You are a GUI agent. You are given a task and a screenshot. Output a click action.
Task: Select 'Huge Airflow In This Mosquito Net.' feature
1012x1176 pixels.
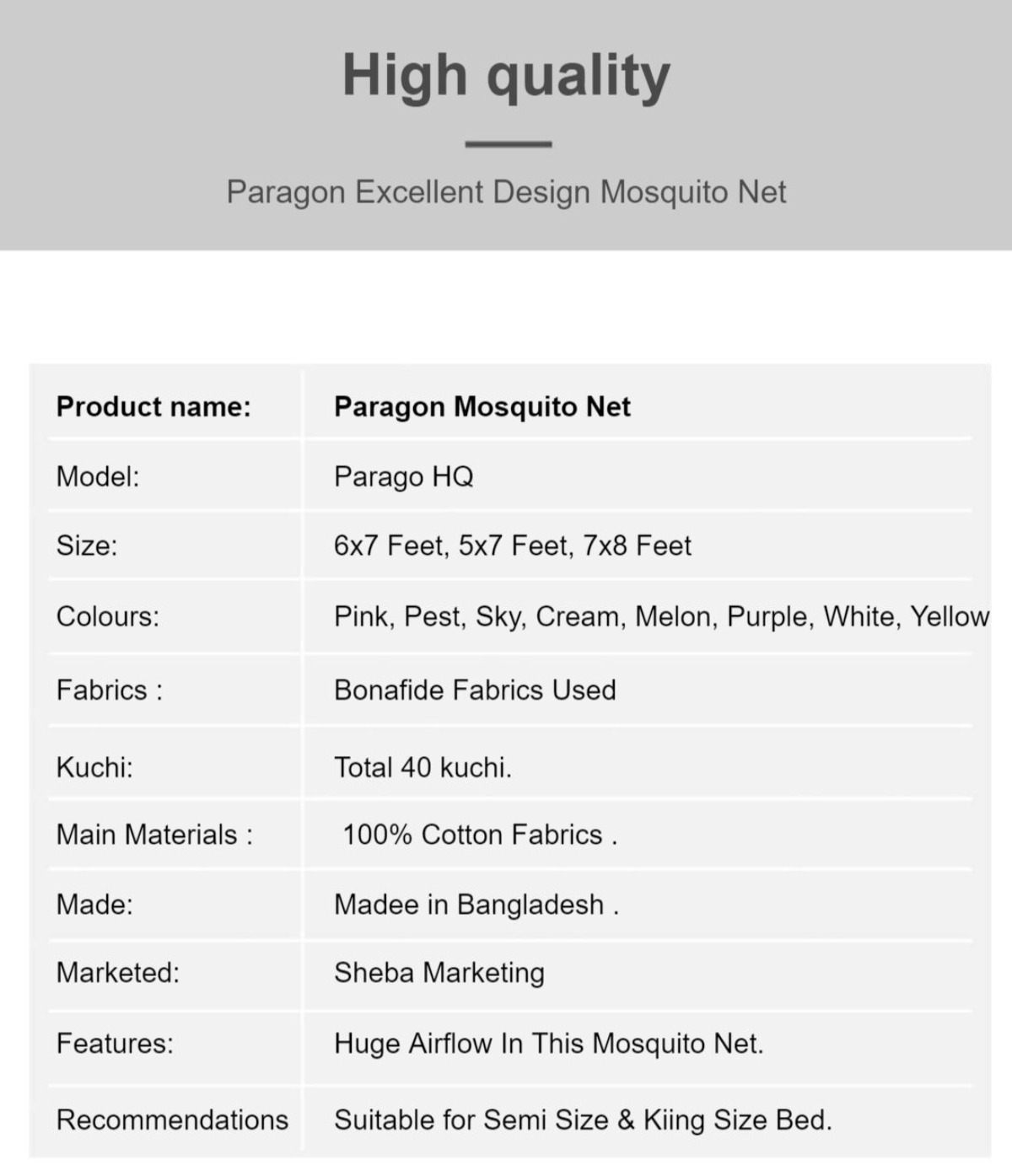pos(549,1044)
